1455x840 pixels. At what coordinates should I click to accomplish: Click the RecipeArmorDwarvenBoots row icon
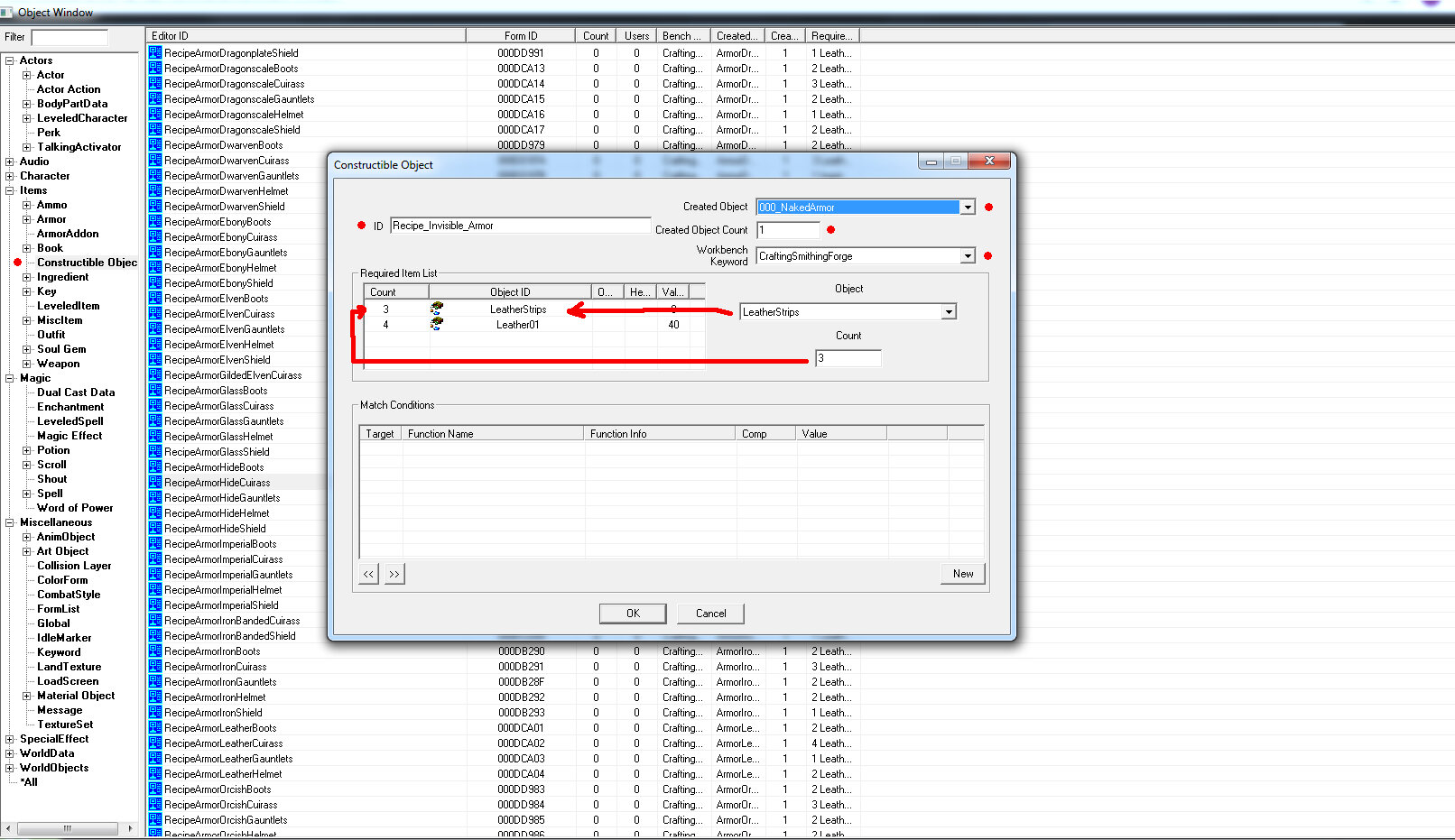click(155, 145)
